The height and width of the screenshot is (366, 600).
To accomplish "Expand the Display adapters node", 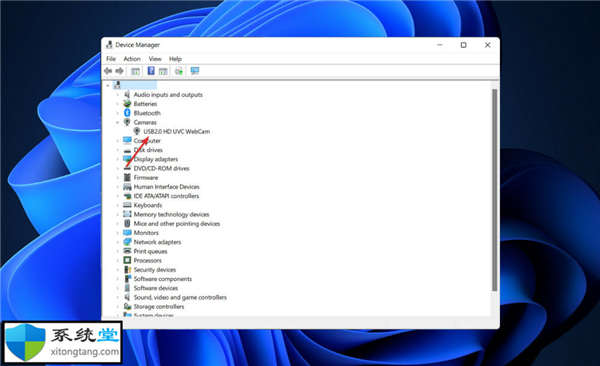I will 117,159.
